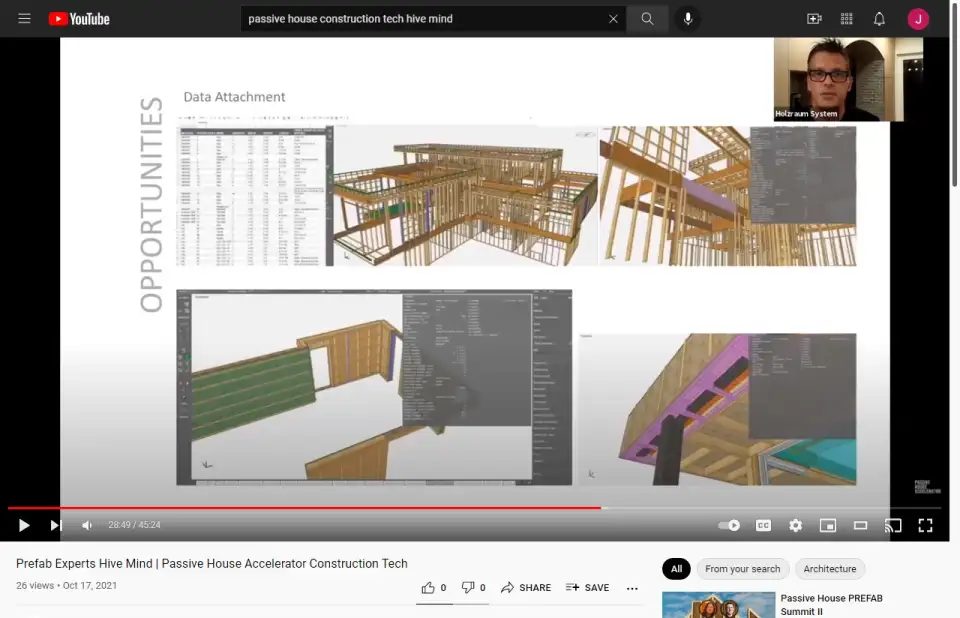The width and height of the screenshot is (960, 618).
Task: Open the hamburger guide menu
Action: (24, 19)
